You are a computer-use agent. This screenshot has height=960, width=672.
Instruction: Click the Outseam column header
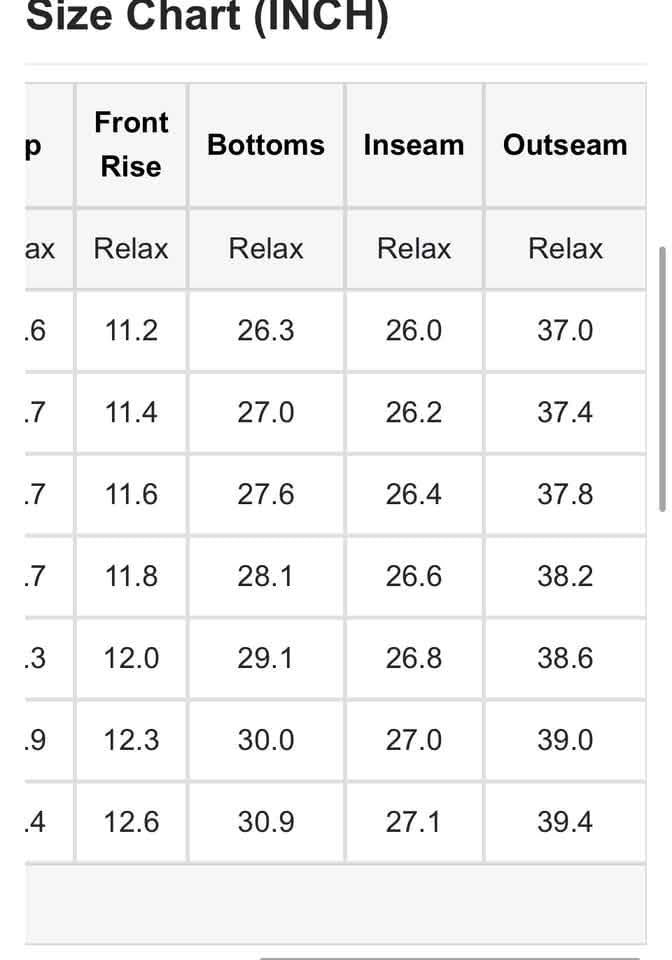pos(566,145)
